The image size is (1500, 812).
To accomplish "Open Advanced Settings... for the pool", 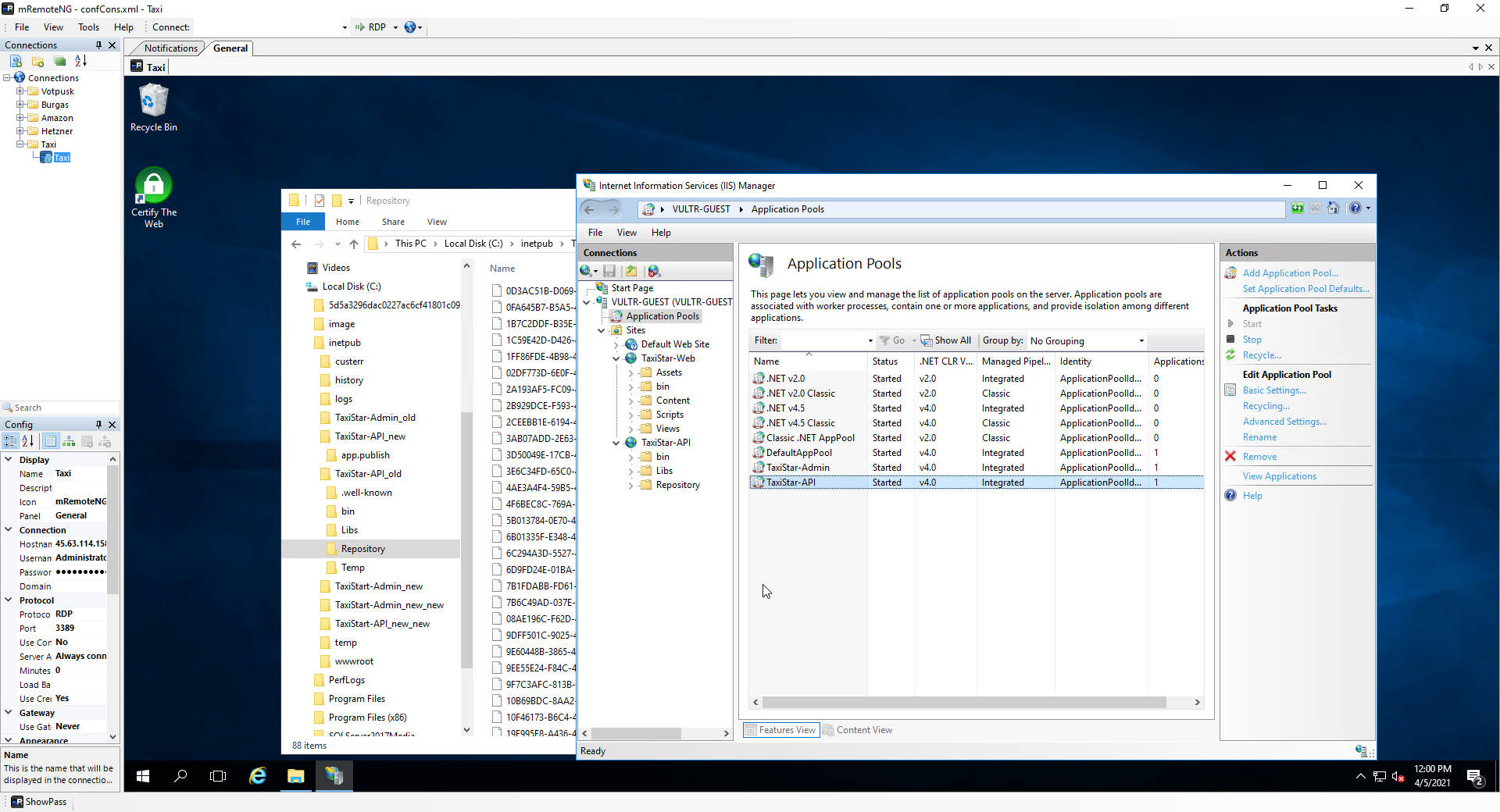I will point(1284,422).
